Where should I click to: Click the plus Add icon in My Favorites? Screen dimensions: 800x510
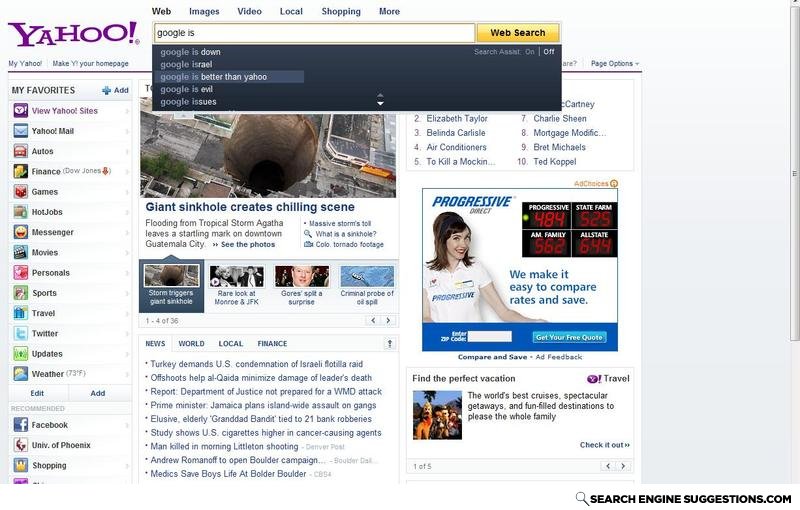pos(106,90)
